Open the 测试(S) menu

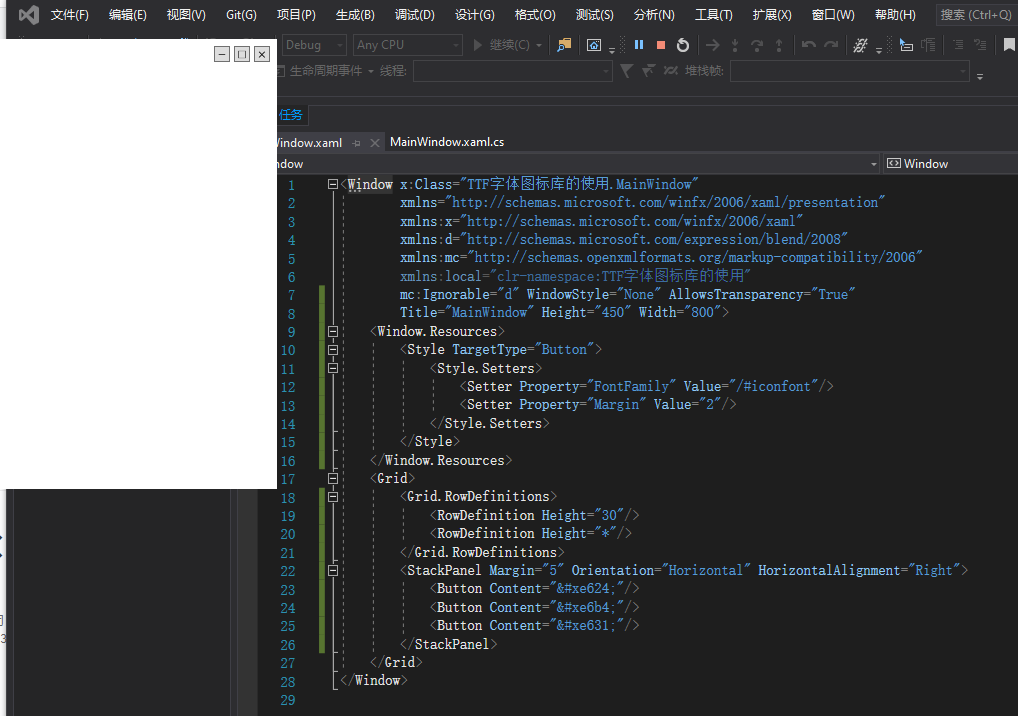pos(595,15)
